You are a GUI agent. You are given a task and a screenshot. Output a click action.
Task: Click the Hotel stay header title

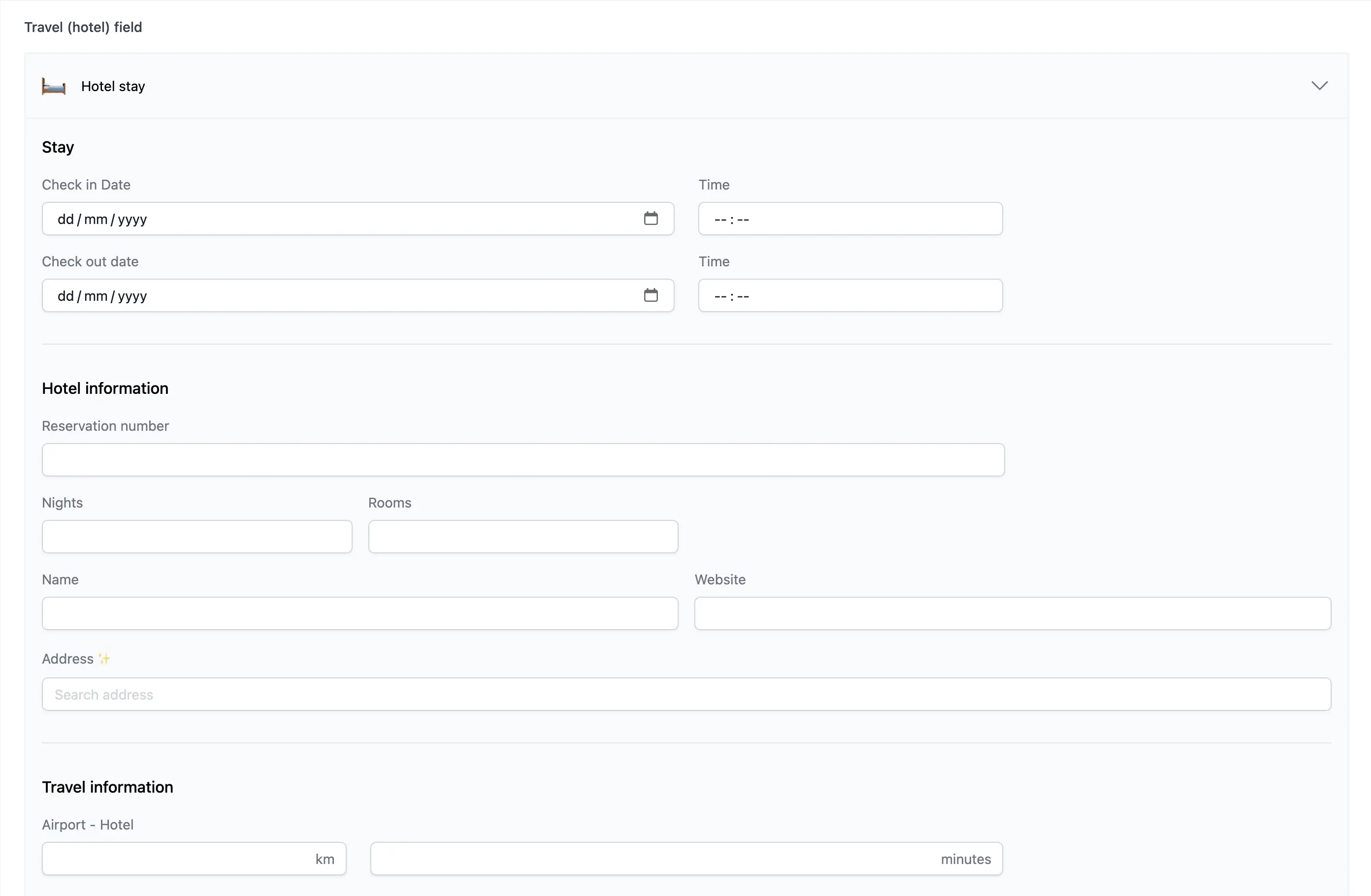click(x=113, y=86)
